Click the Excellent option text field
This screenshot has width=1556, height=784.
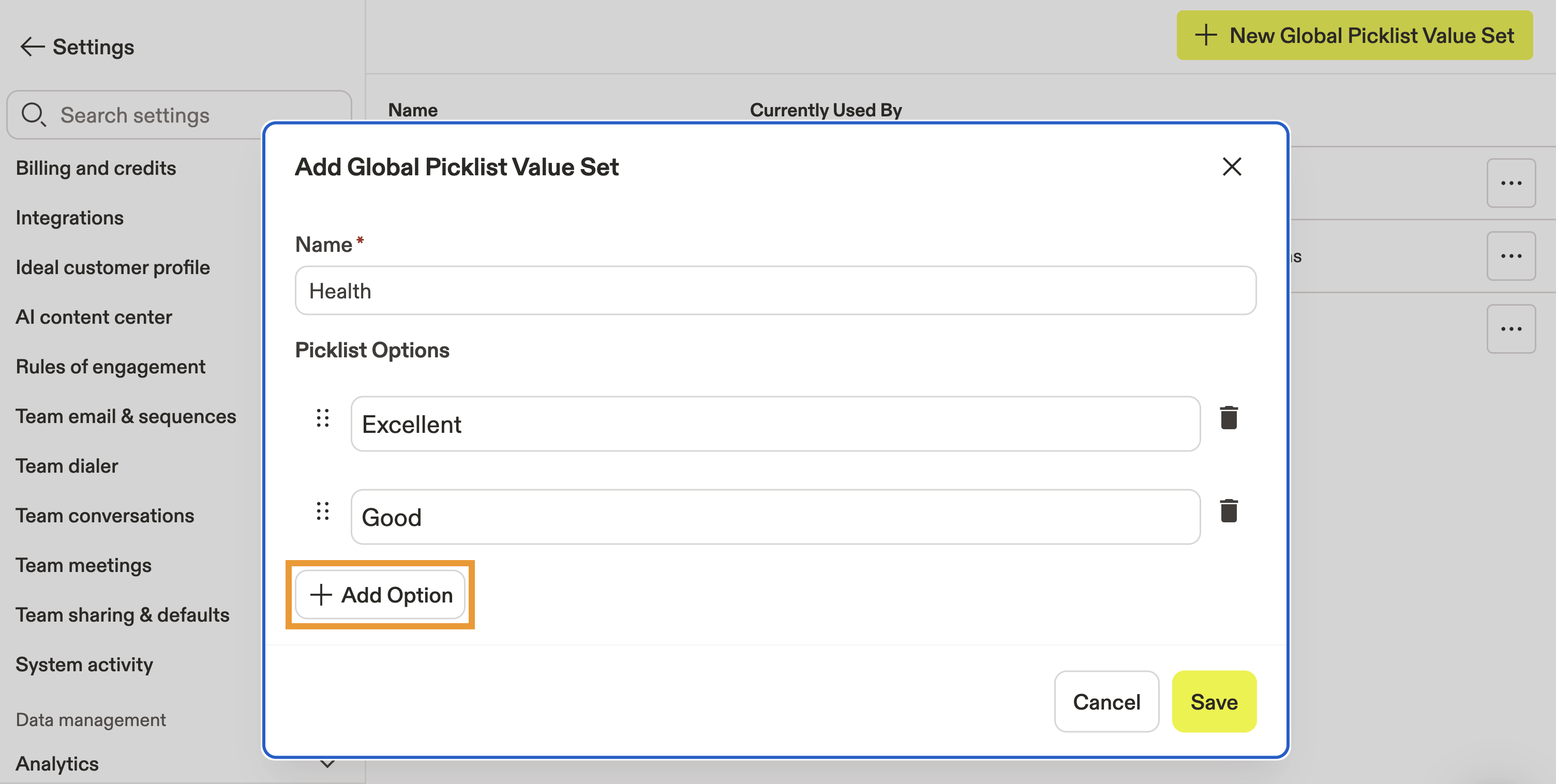pyautogui.click(x=775, y=424)
